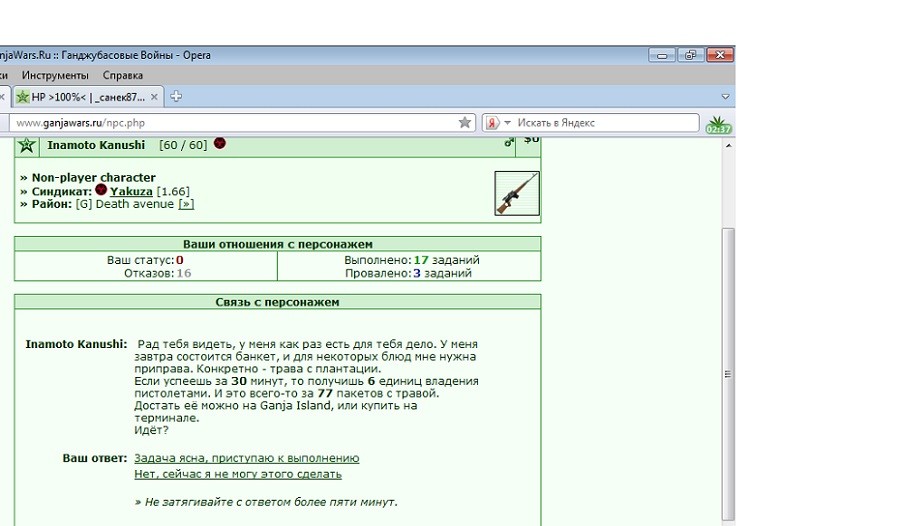Click the bookmark star in address bar
Viewport: 900px width, 526px height.
465,122
